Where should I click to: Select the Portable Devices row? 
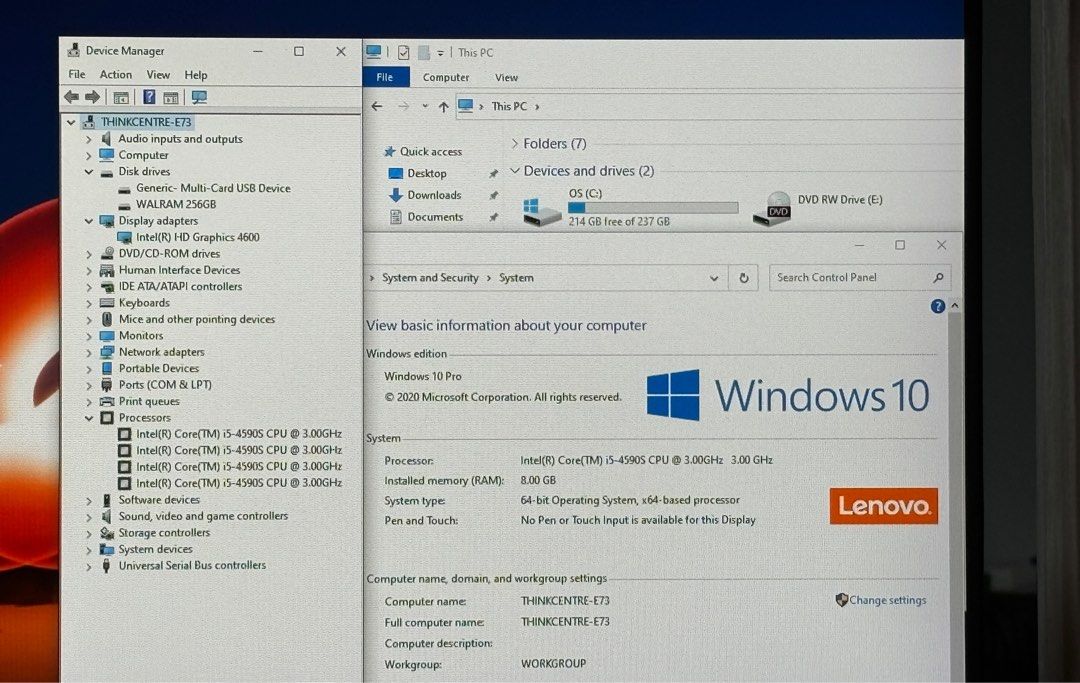coord(158,368)
